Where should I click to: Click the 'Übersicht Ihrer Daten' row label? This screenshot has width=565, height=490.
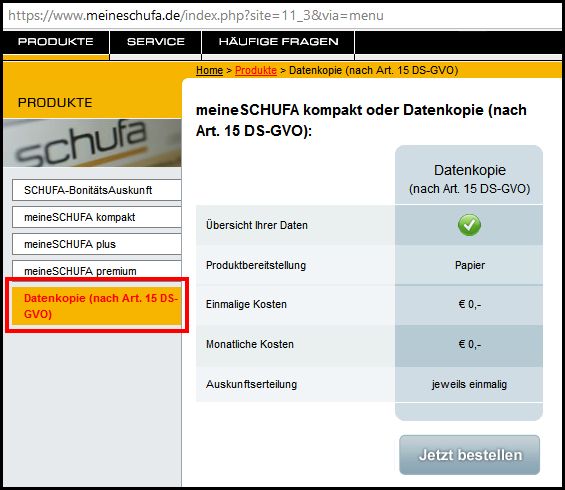click(x=257, y=225)
